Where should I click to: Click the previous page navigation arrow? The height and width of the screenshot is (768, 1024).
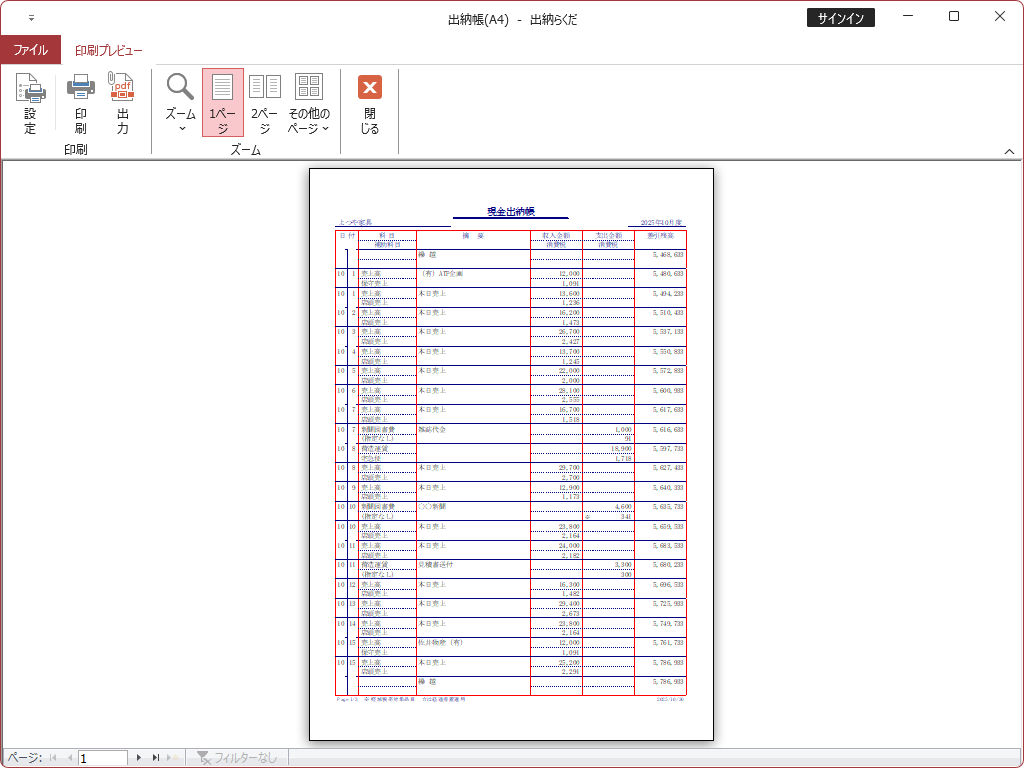coord(69,758)
